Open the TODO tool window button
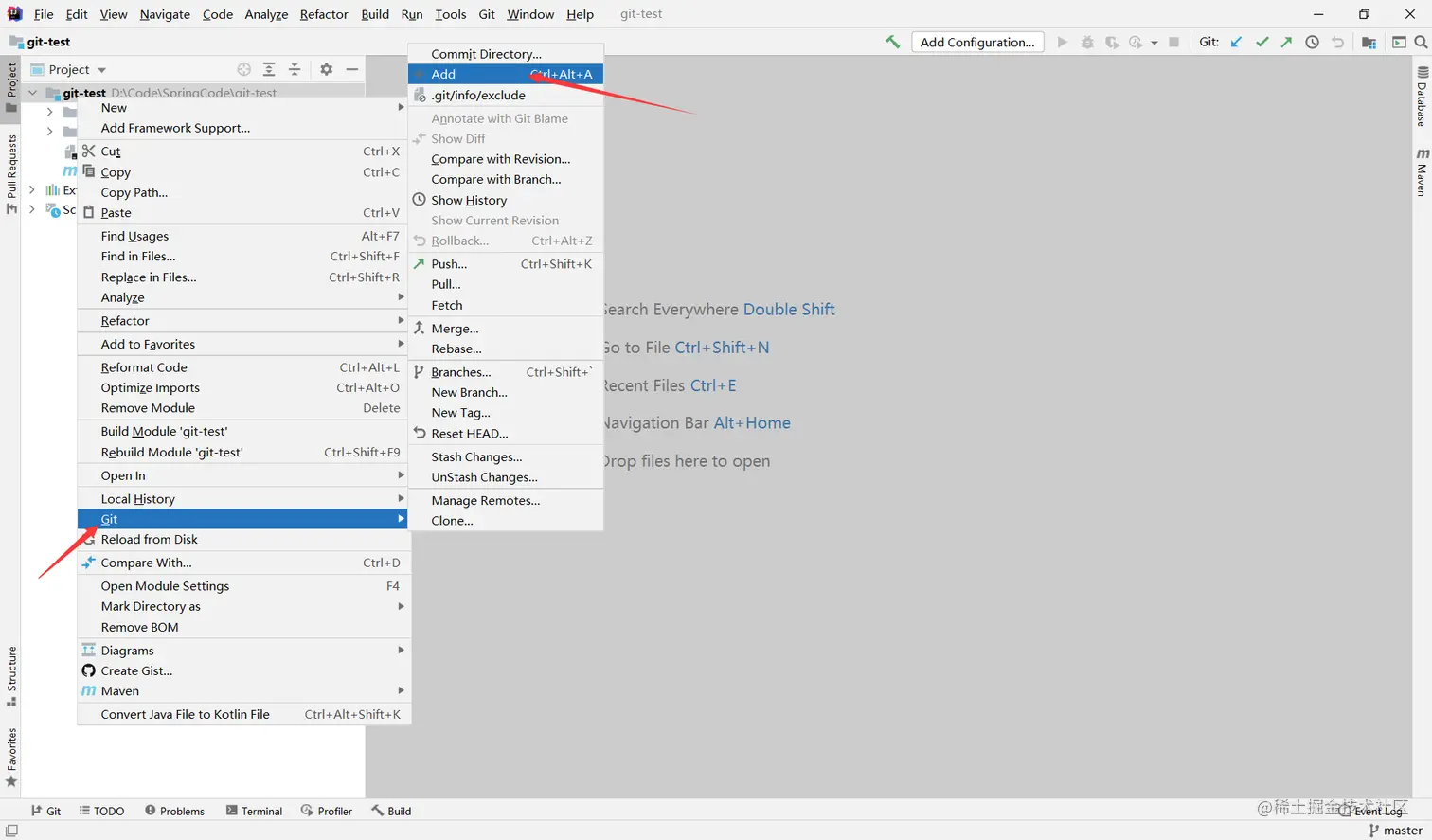 [x=101, y=811]
